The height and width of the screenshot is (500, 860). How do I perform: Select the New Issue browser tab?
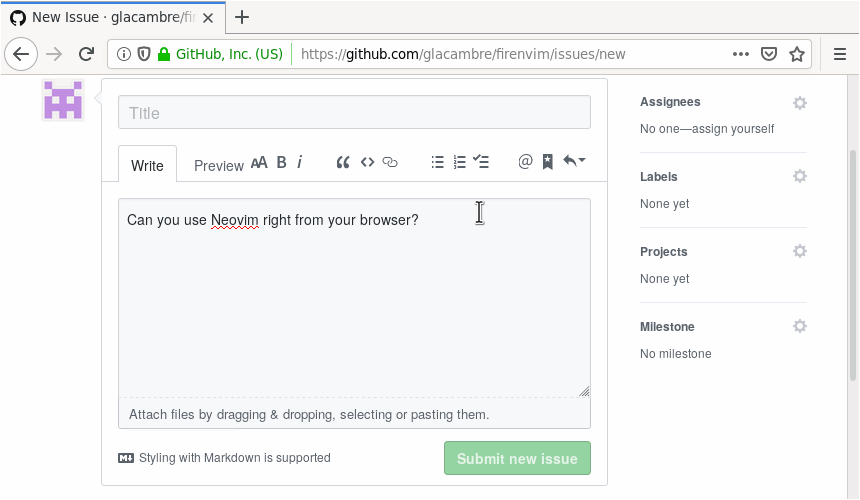pos(114,18)
